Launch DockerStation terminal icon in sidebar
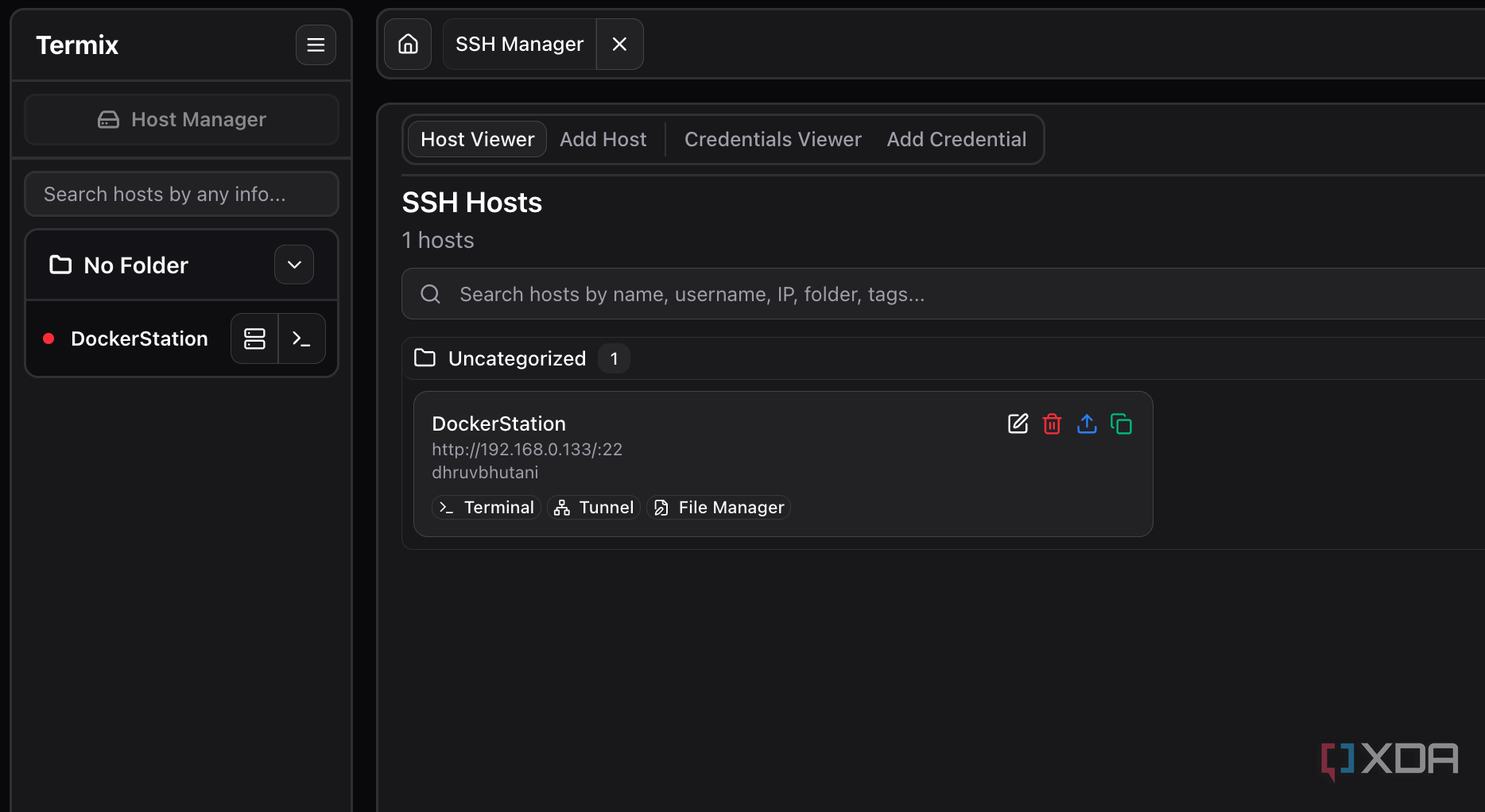Screen dimensions: 1485x812 301,338
